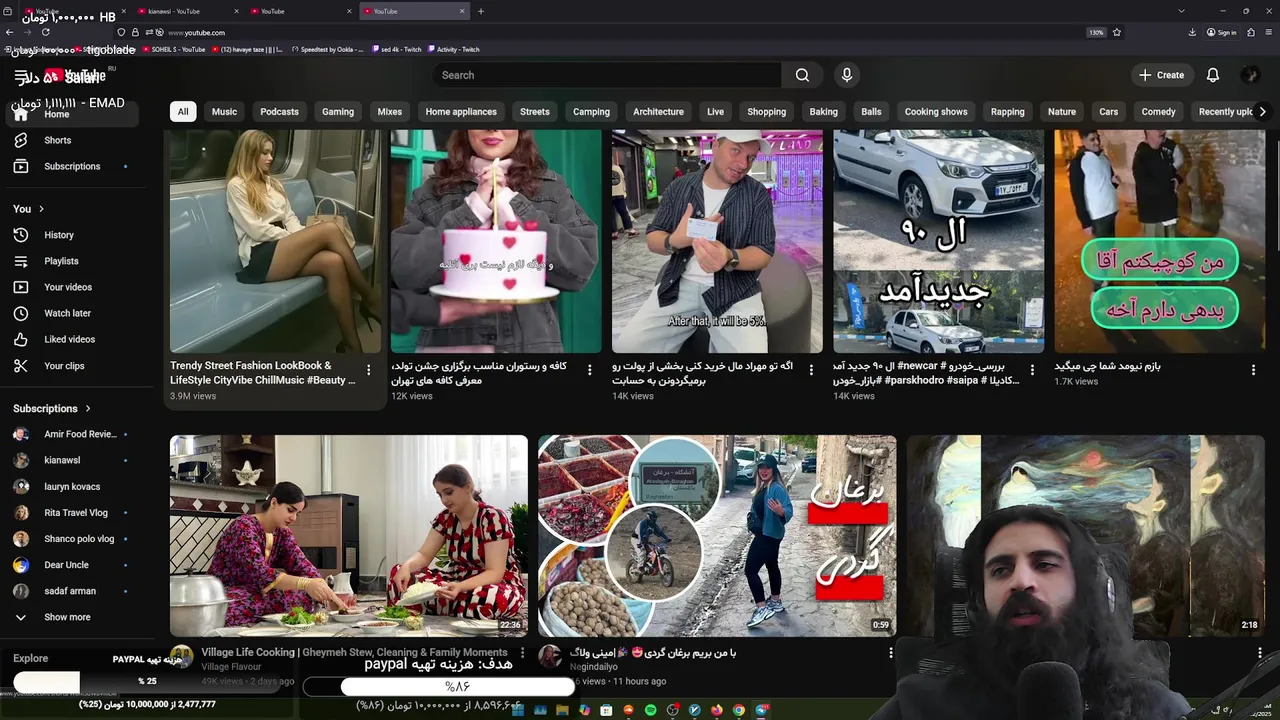The image size is (1280, 720).
Task: Click the microphone voice search icon
Action: [x=847, y=75]
